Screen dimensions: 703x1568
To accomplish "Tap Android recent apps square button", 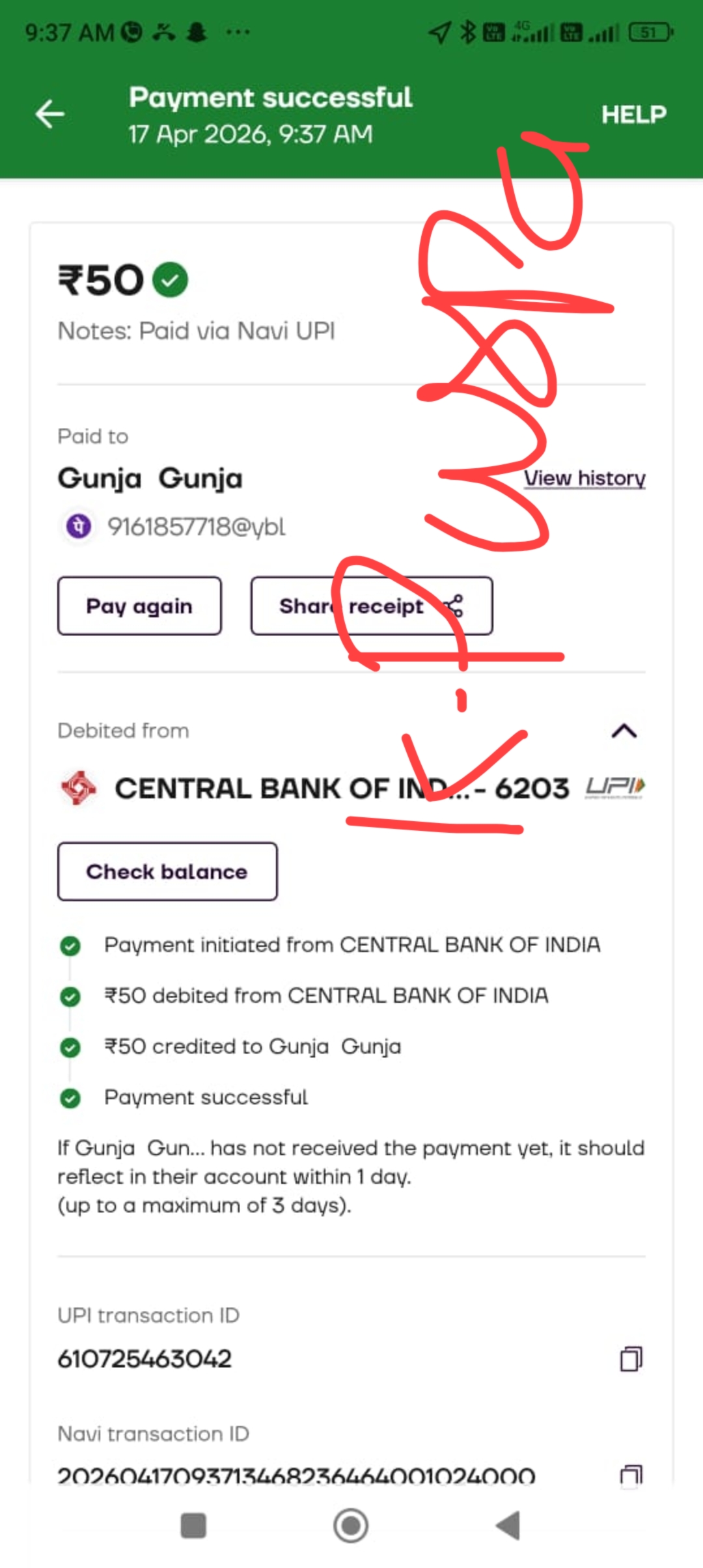I will (x=193, y=1525).
